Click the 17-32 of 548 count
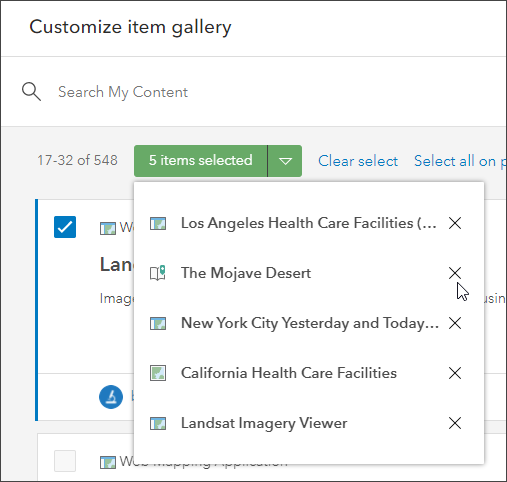The image size is (507, 482). click(x=77, y=160)
